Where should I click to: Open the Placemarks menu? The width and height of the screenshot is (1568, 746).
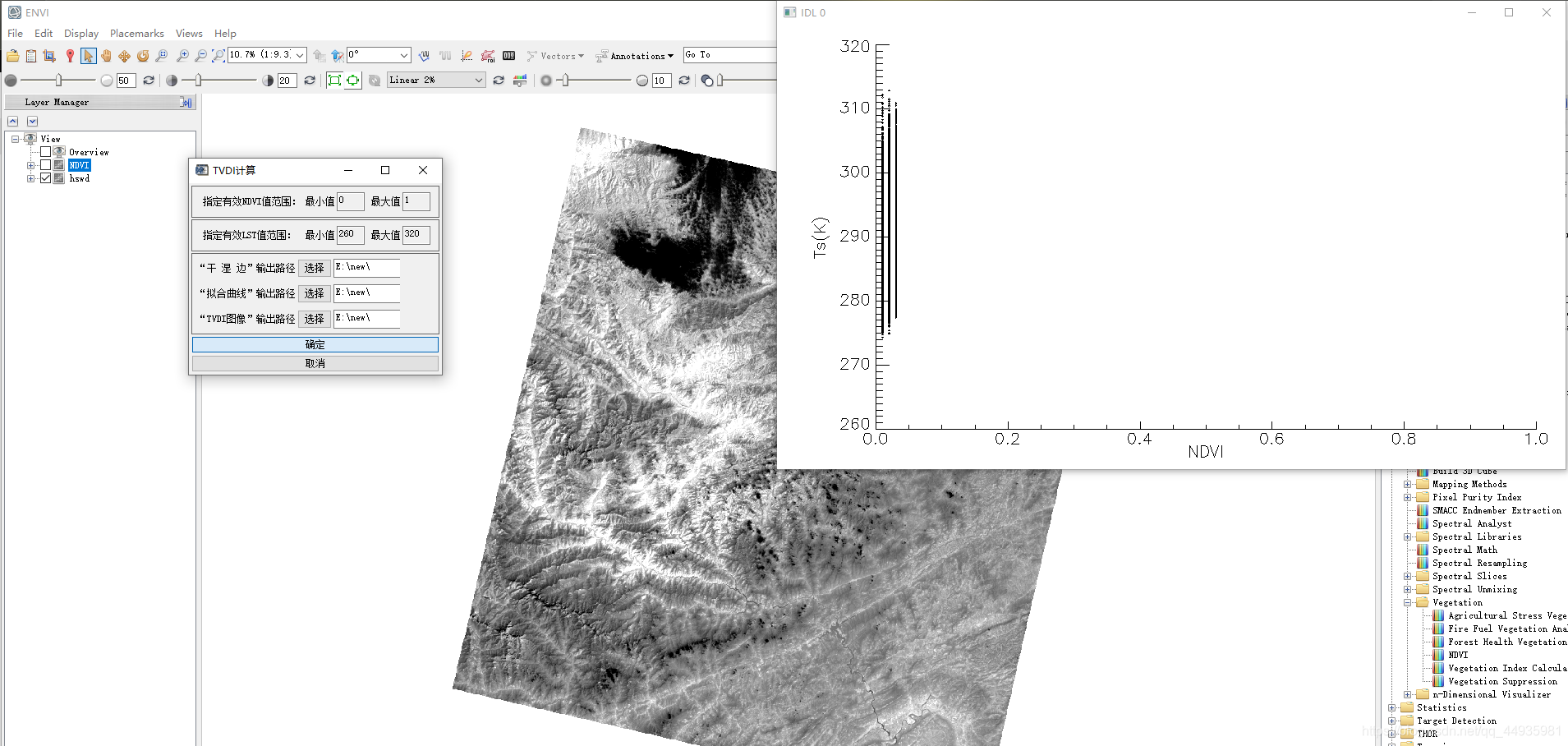point(137,34)
